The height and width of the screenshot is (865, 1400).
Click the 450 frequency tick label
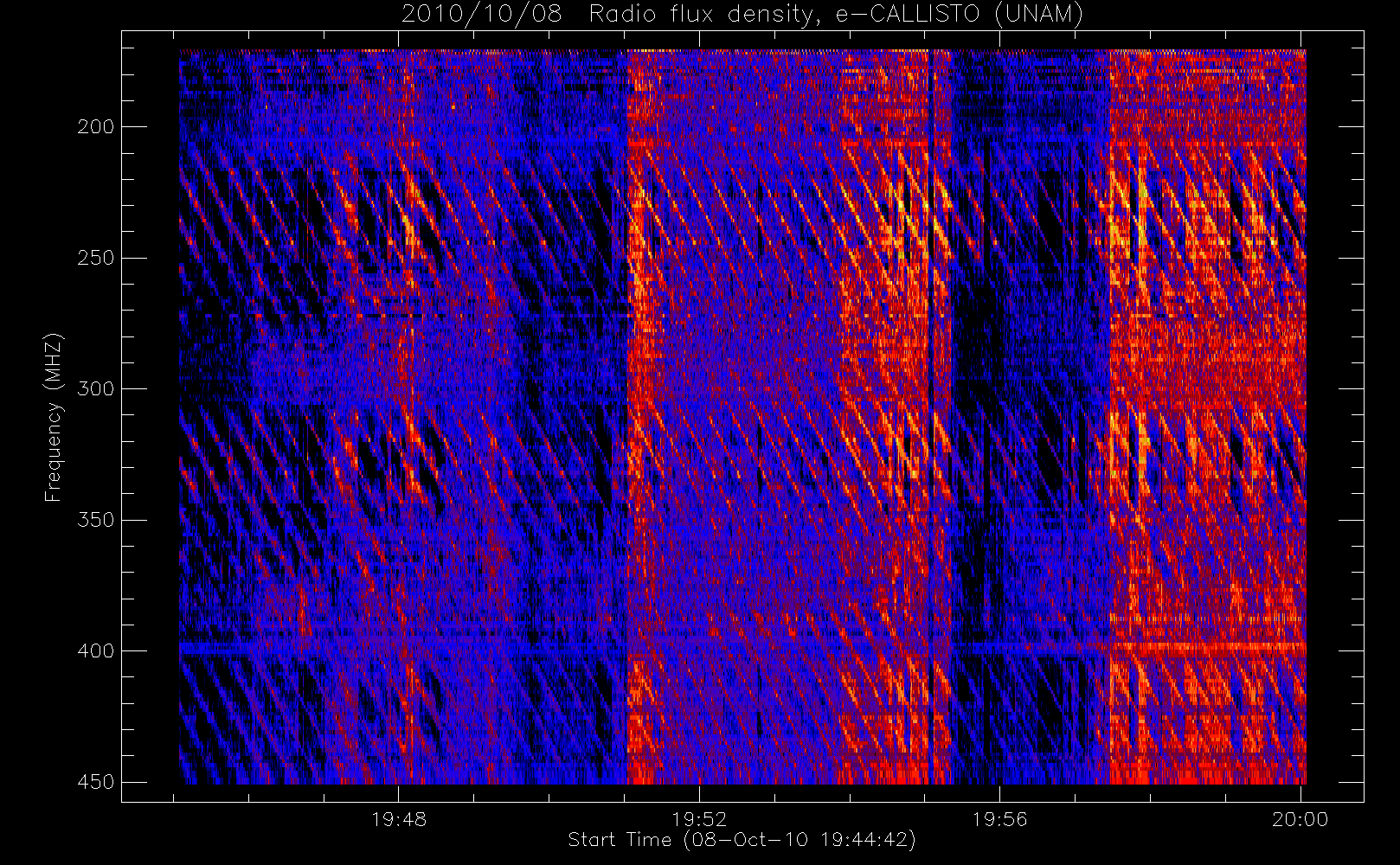pos(95,782)
